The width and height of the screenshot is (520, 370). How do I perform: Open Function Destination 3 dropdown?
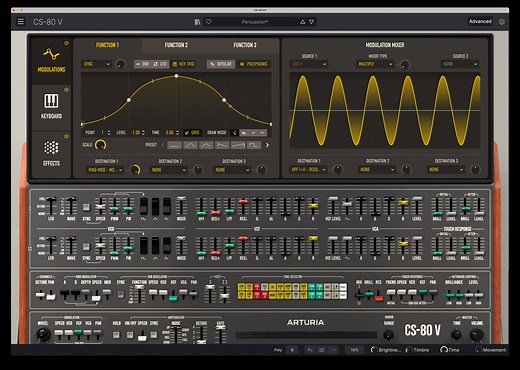(x=232, y=170)
